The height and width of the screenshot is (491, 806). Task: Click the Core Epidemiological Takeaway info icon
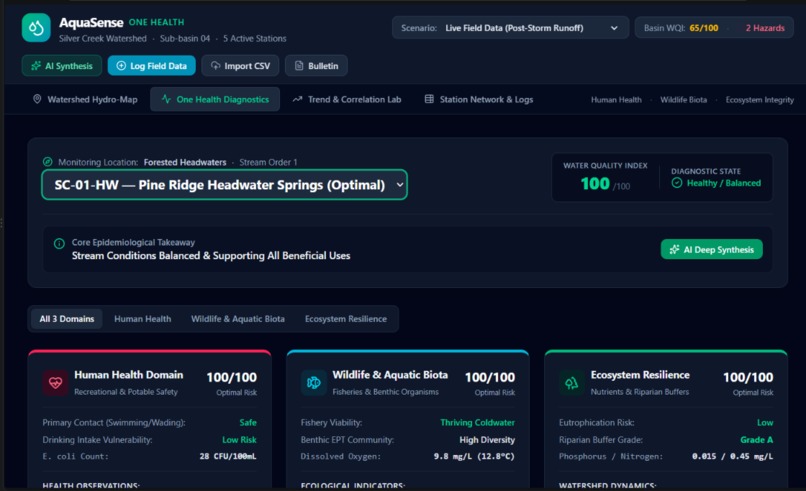click(59, 243)
